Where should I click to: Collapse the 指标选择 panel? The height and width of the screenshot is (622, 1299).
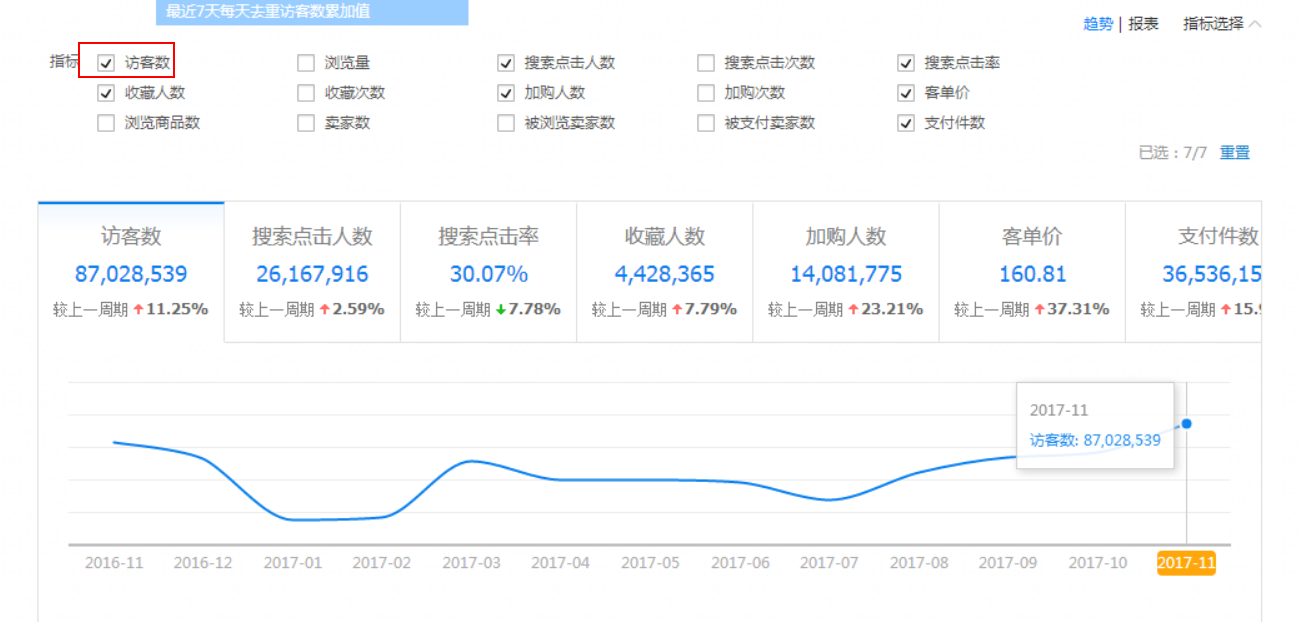tap(1221, 24)
